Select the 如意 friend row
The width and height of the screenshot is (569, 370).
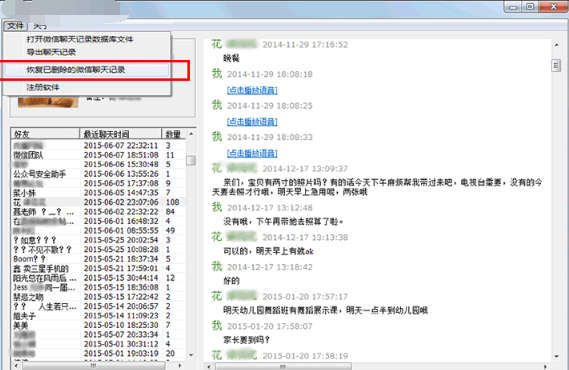point(98,240)
